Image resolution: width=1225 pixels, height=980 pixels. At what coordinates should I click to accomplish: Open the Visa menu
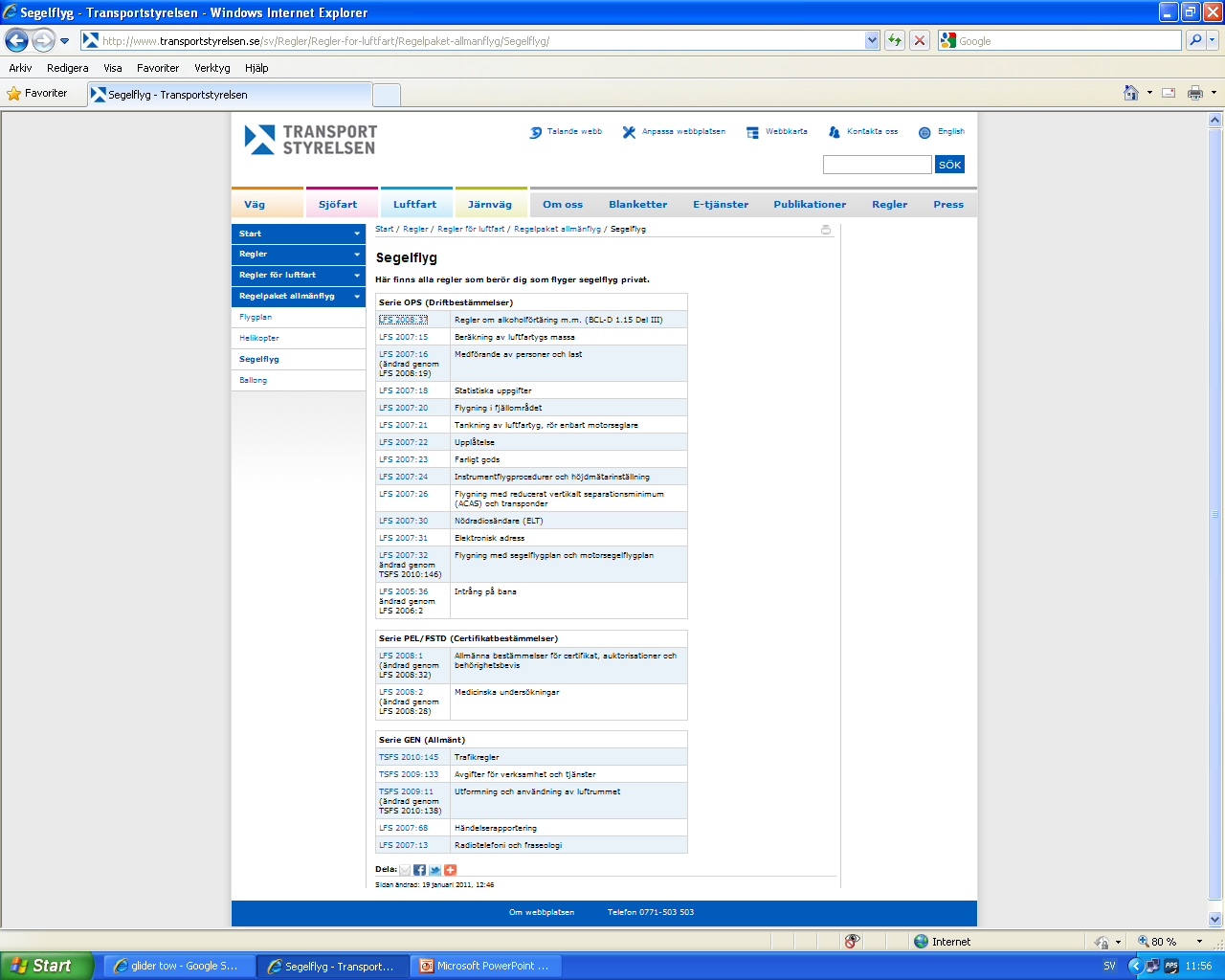(113, 68)
